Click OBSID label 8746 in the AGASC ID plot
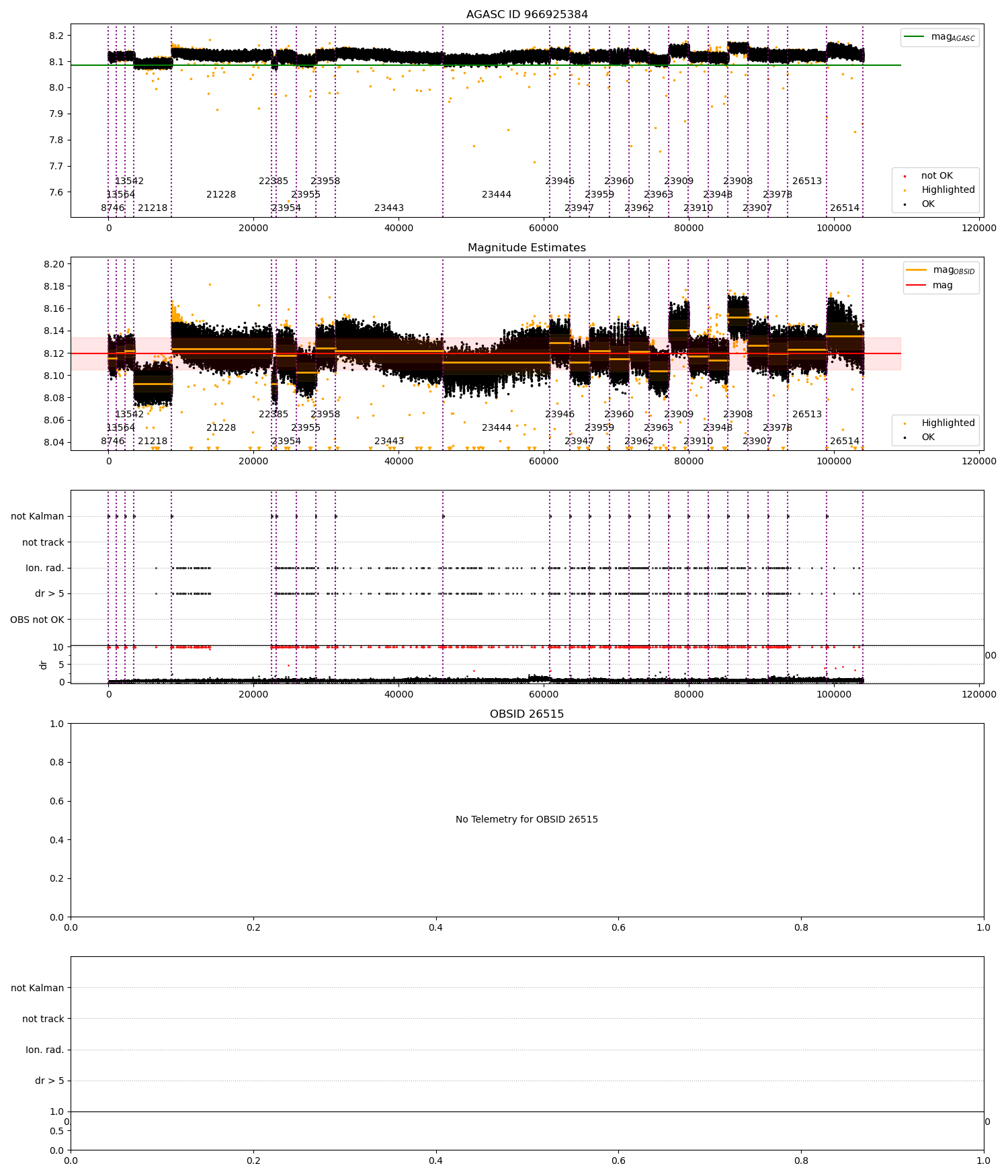1008x1176 pixels. click(113, 208)
